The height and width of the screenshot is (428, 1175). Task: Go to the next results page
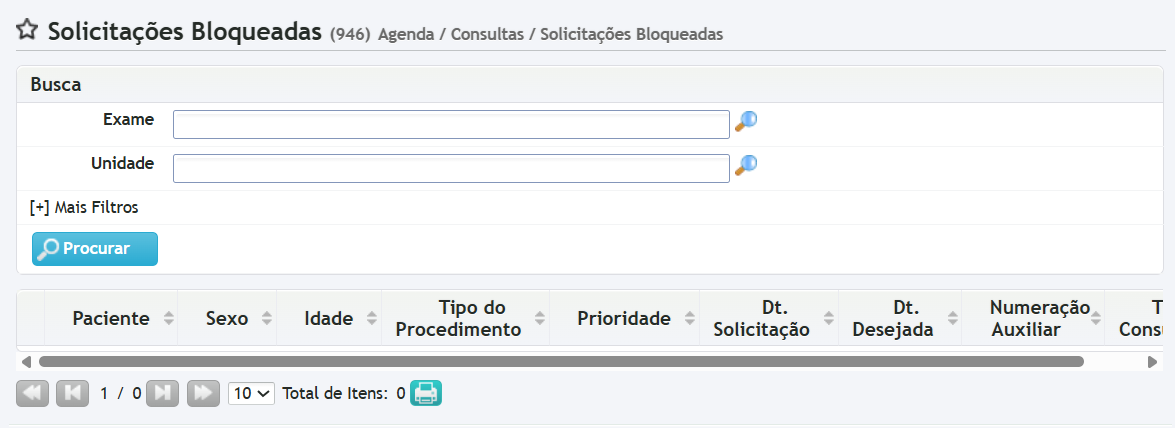pyautogui.click(x=162, y=393)
